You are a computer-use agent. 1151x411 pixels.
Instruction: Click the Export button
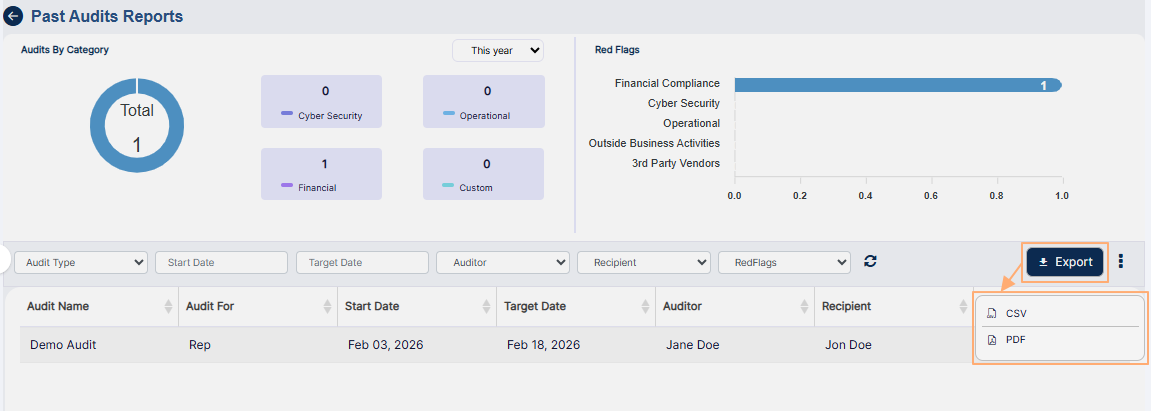pyautogui.click(x=1065, y=262)
